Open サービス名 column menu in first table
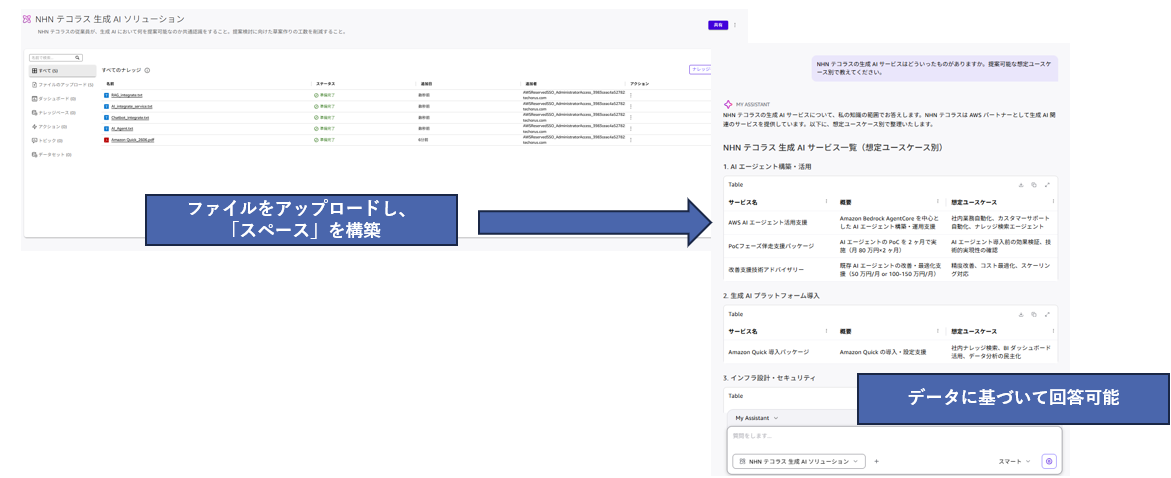Image resolution: width=1171 pixels, height=478 pixels. coord(826,202)
